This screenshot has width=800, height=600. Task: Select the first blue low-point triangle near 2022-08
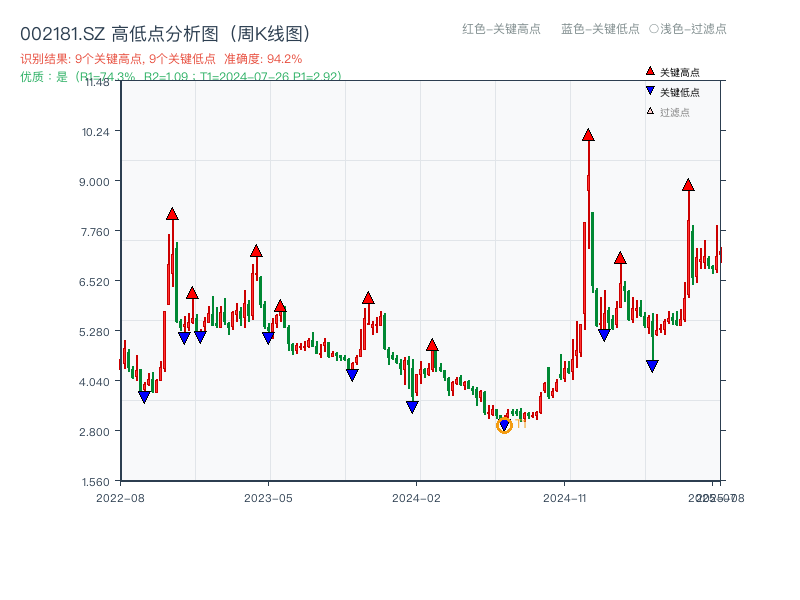coord(142,398)
